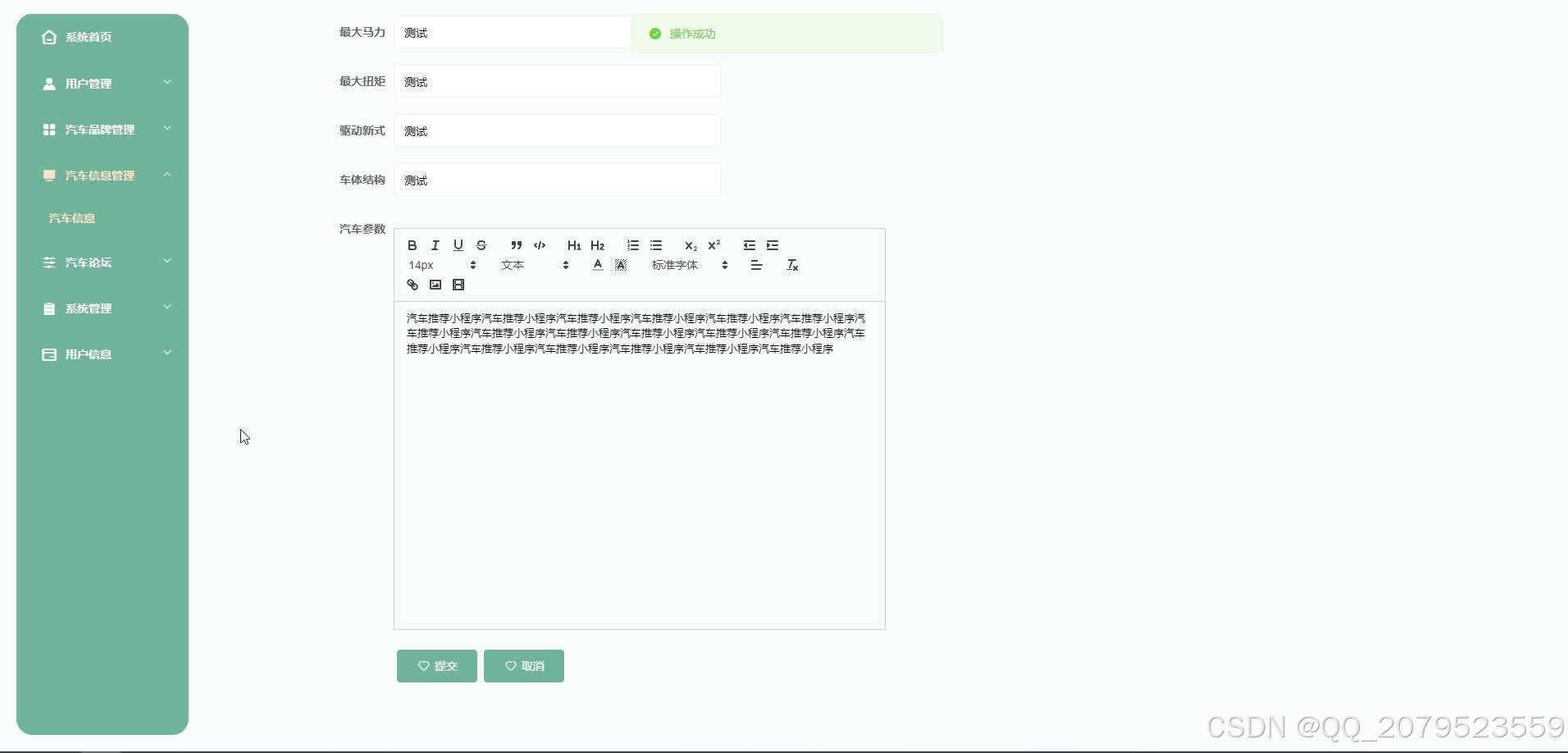This screenshot has width=1568, height=753.
Task: Open the 系统管理 menu
Action: (103, 308)
